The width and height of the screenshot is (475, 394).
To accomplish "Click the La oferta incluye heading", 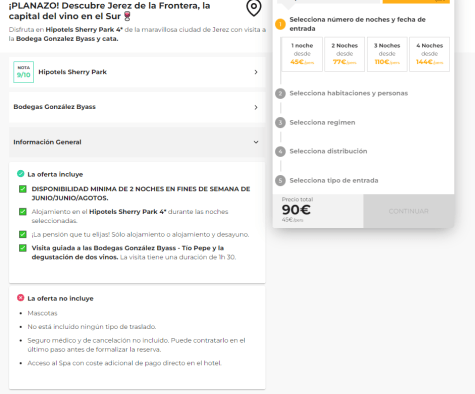I will [x=55, y=174].
